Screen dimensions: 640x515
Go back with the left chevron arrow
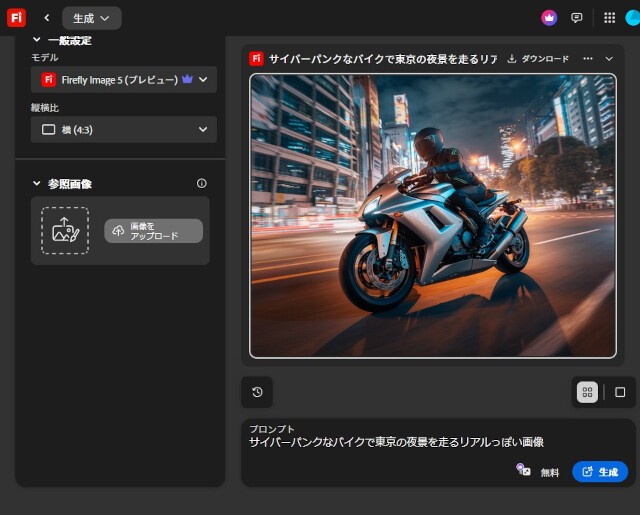click(47, 18)
